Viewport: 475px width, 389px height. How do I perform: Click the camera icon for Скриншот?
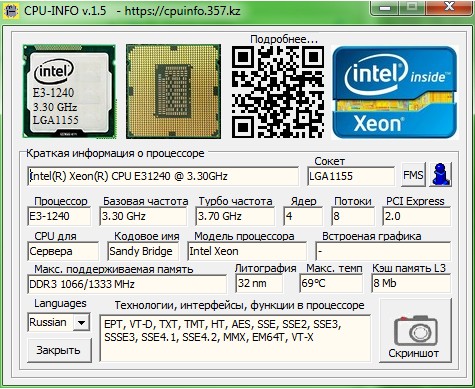coord(416,331)
